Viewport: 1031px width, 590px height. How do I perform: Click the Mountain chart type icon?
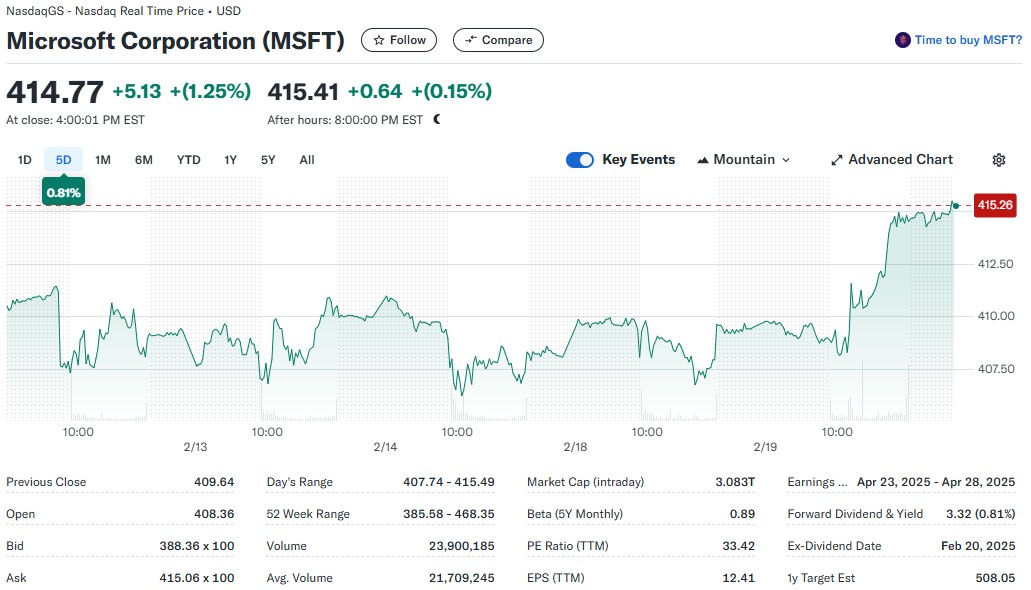click(x=702, y=160)
